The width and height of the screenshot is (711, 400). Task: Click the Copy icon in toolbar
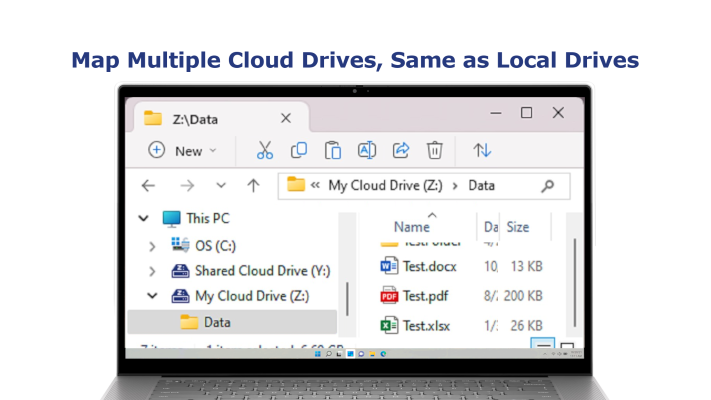298,150
